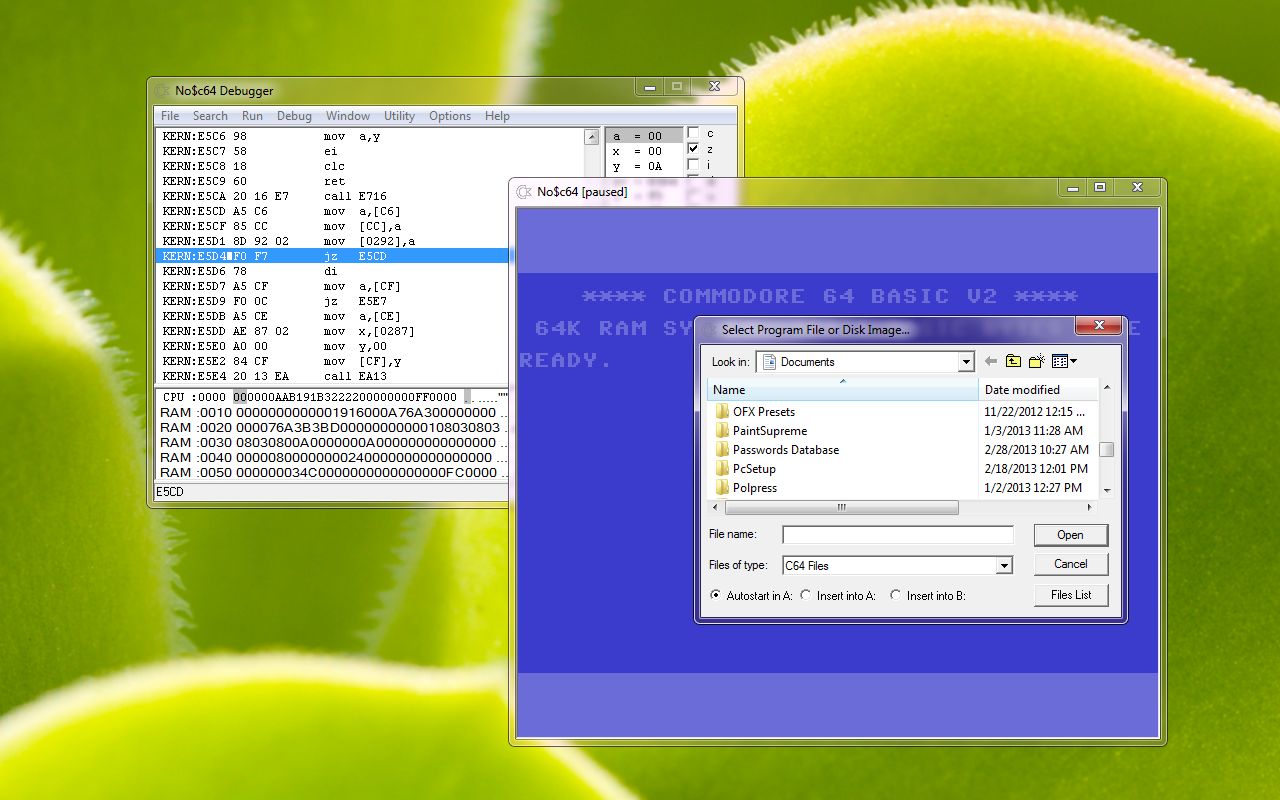This screenshot has width=1280, height=800.
Task: Open the Search menu in debugger
Action: tap(210, 116)
